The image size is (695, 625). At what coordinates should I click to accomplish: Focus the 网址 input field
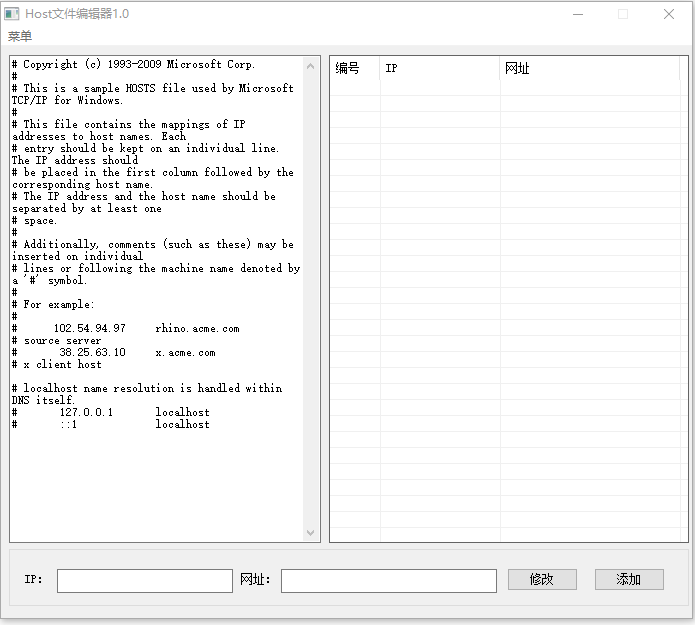[x=389, y=581]
